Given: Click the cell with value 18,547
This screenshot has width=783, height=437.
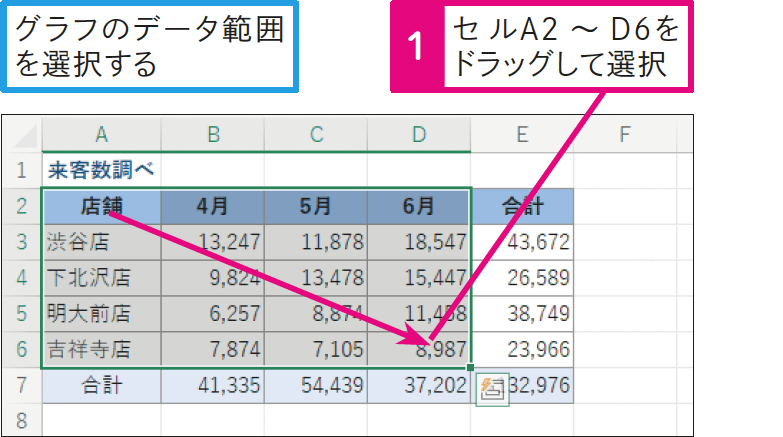Looking at the screenshot, I should (x=419, y=242).
